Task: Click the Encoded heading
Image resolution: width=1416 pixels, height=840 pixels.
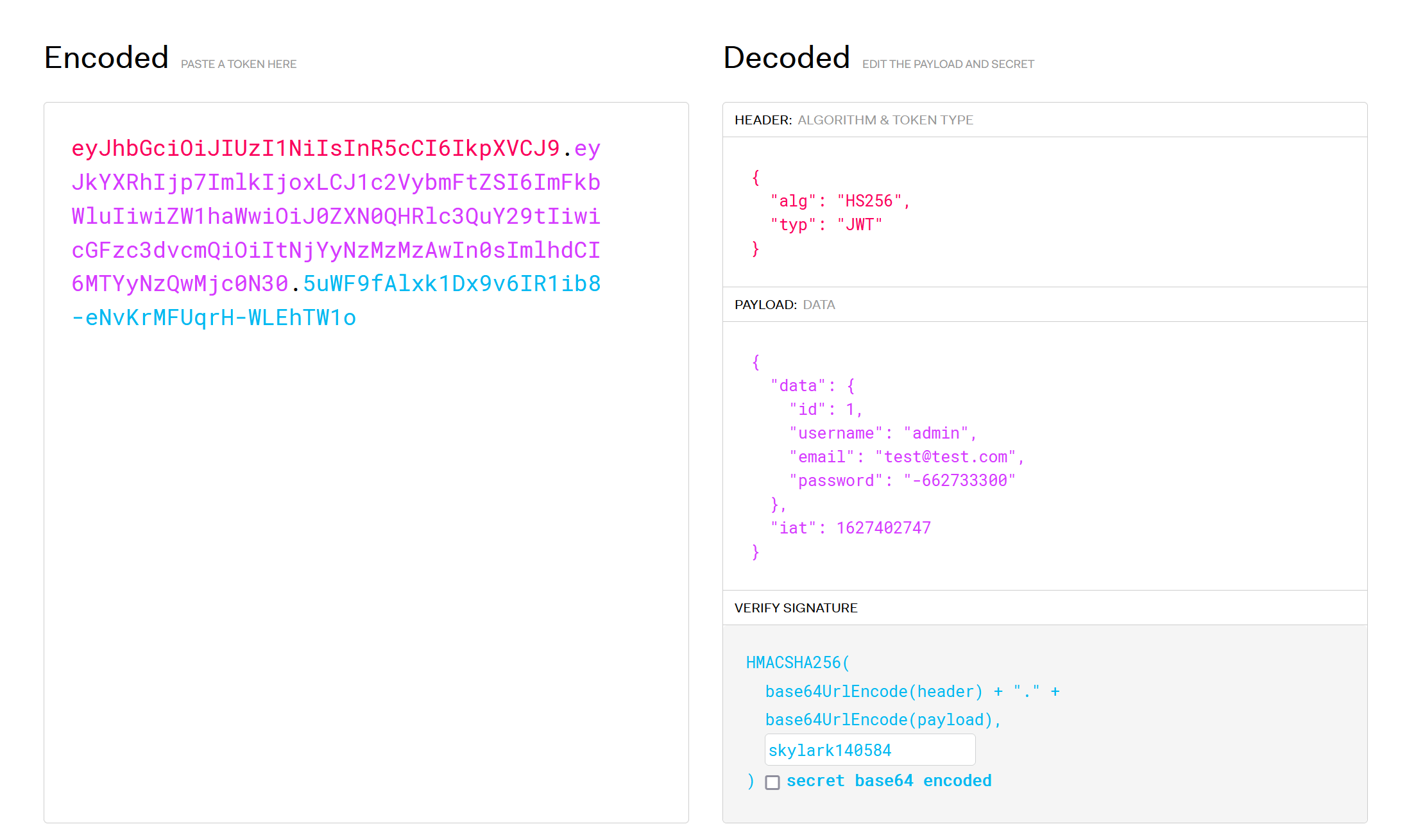Action: tap(107, 58)
